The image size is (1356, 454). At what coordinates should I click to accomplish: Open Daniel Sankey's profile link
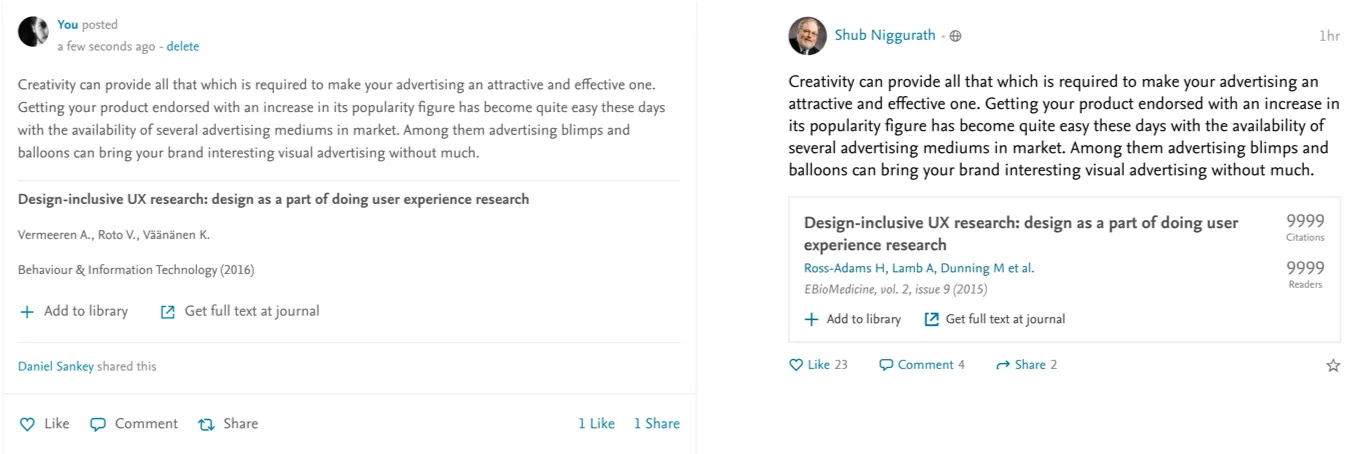coord(56,366)
